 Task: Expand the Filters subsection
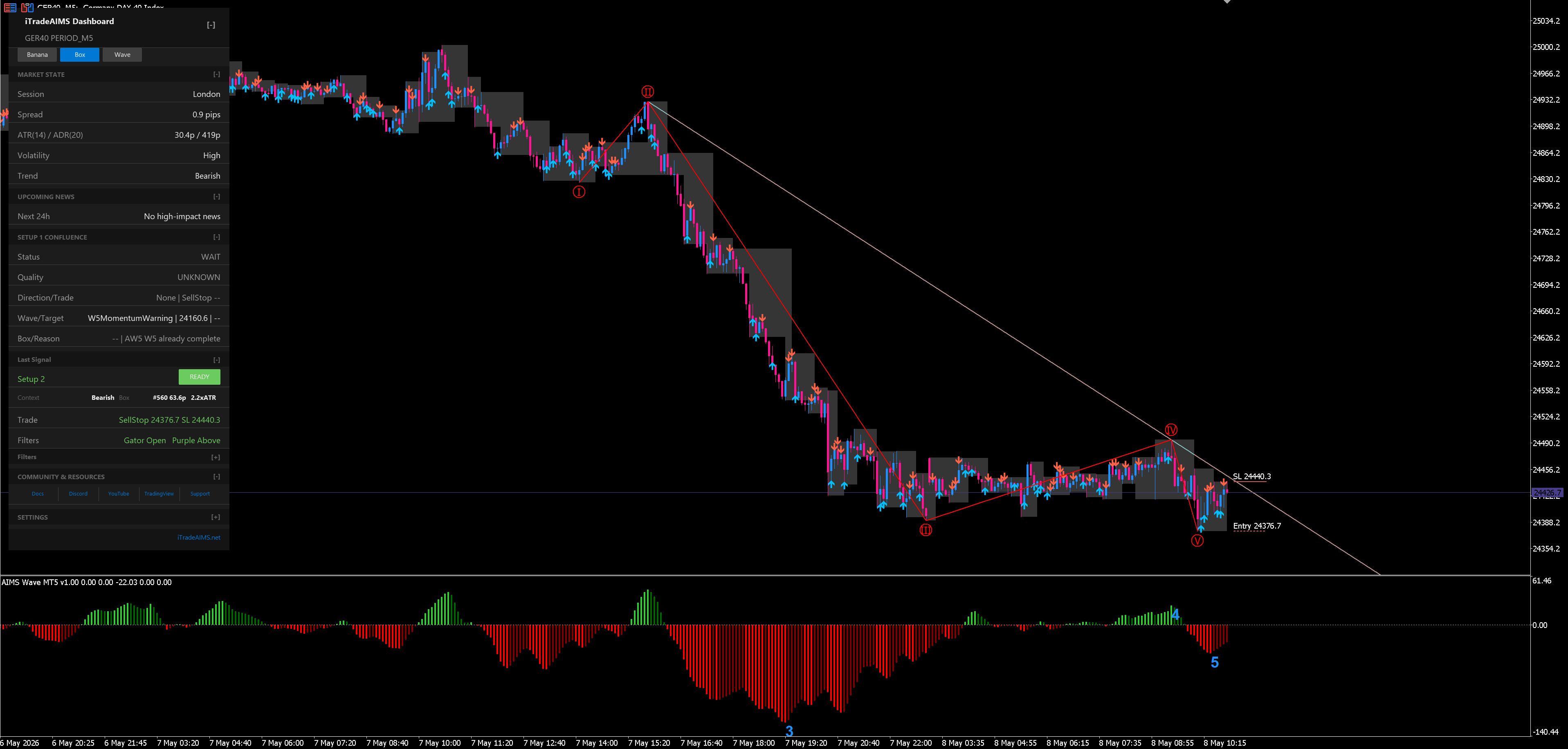point(216,457)
